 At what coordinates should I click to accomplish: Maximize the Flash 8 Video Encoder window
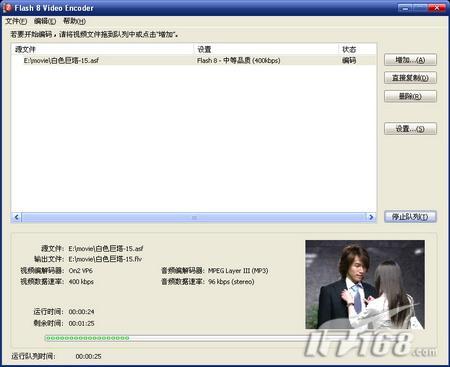421,8
